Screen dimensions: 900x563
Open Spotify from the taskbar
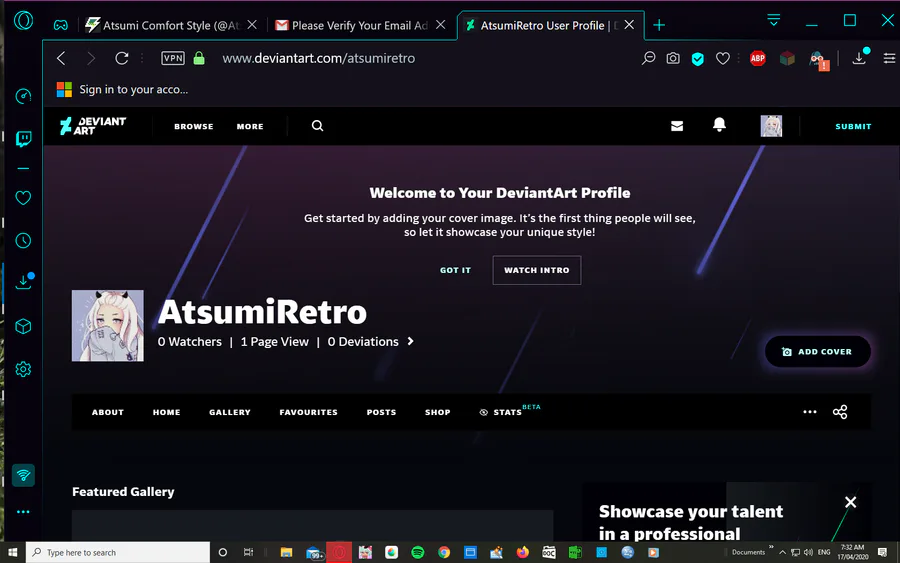418,552
